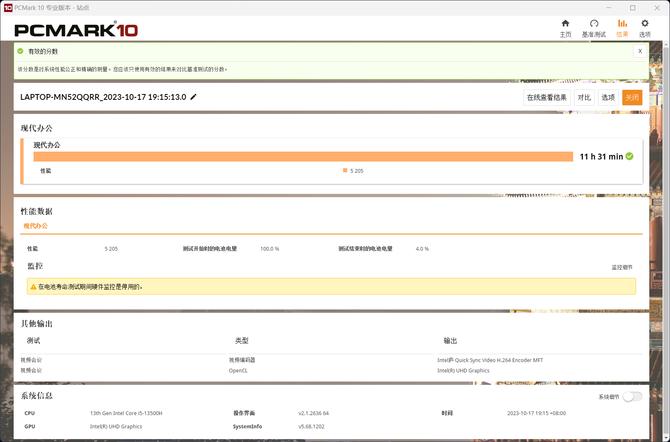670x442 pixels.
Task: Click the 系统信息 section heading
Action: coord(37,396)
